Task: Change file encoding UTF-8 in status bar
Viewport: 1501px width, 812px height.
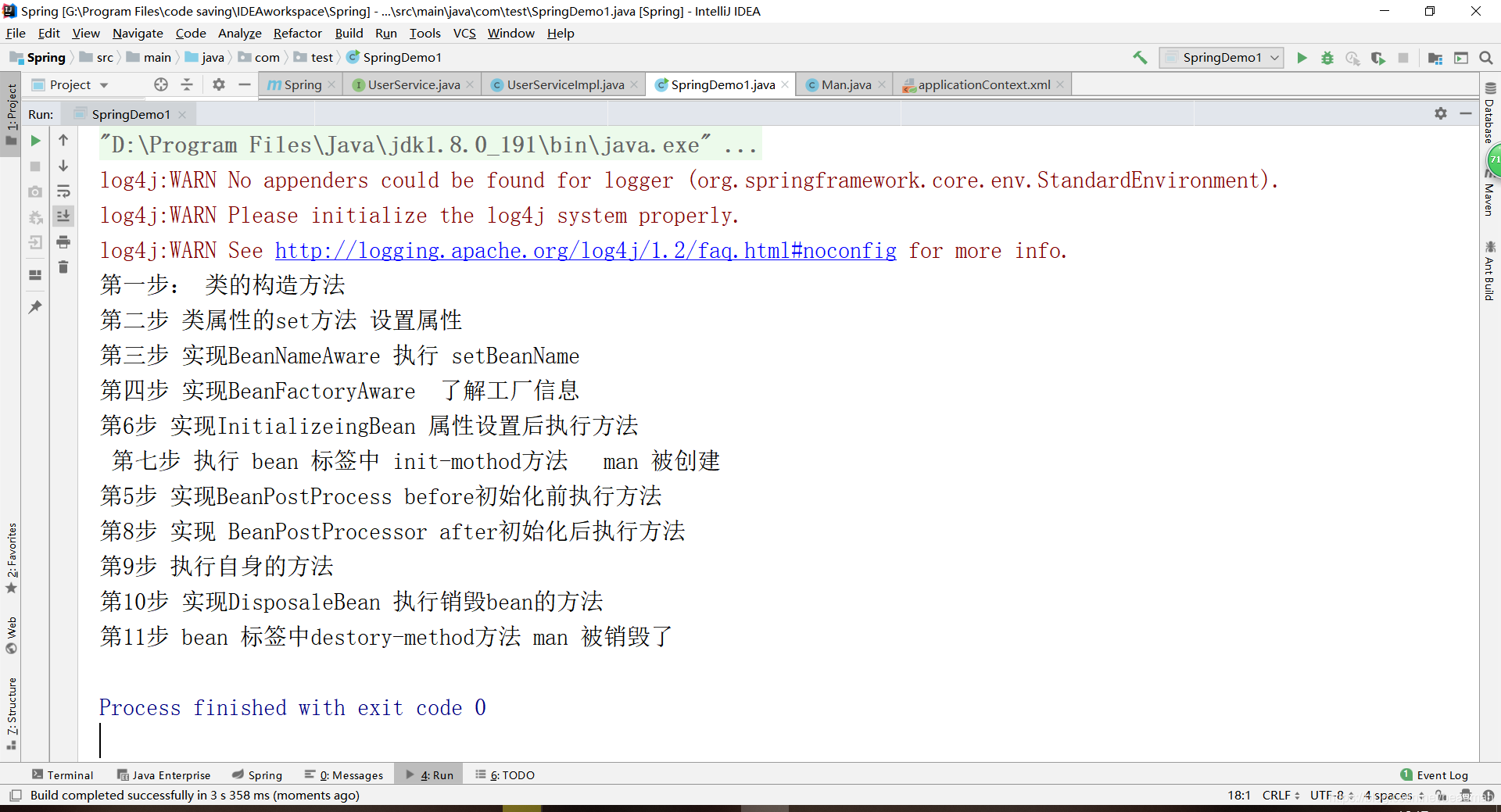Action: tap(1331, 795)
